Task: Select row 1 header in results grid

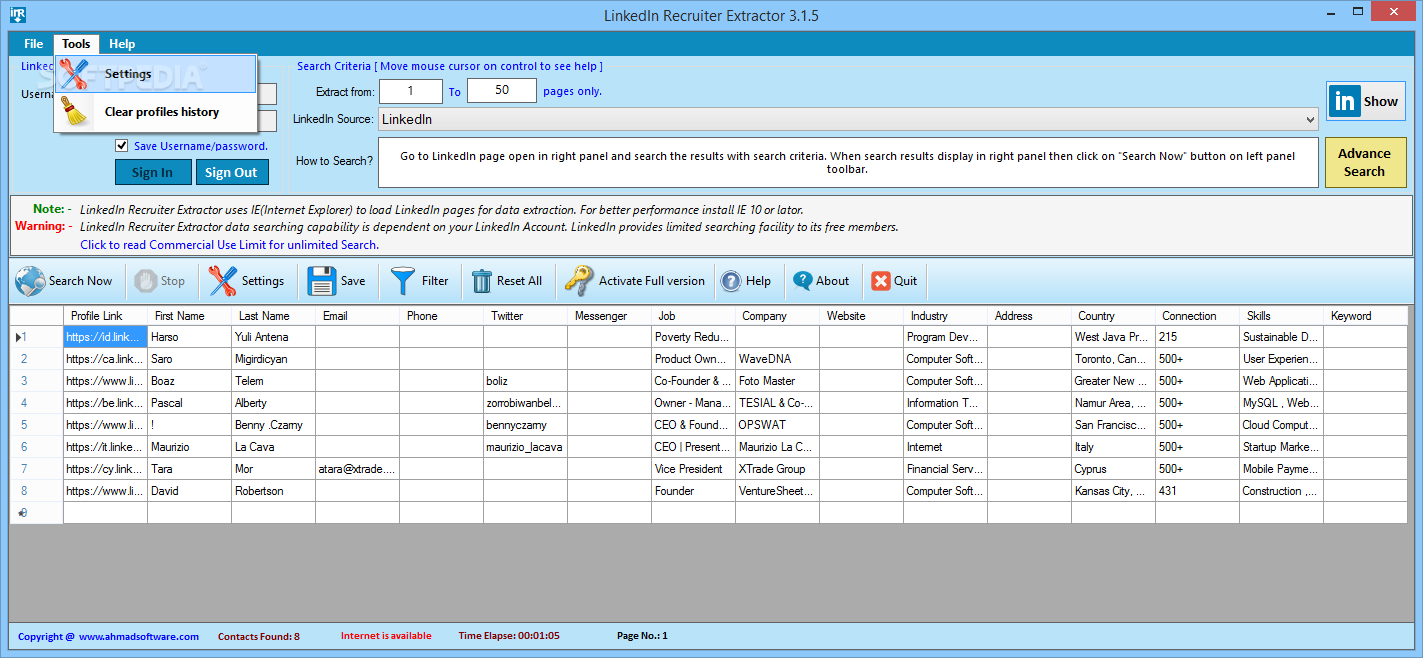Action: point(37,337)
